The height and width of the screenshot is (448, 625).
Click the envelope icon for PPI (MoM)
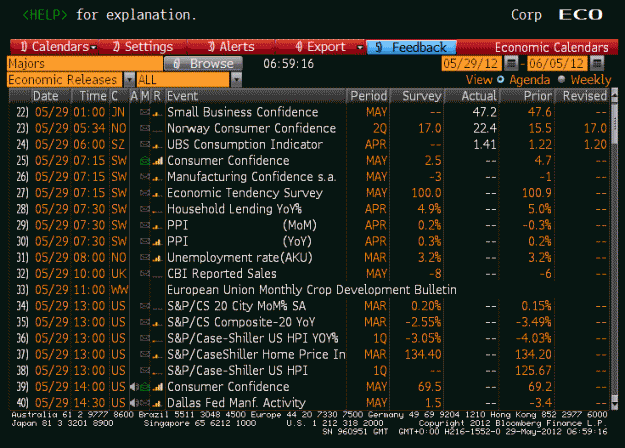click(145, 225)
